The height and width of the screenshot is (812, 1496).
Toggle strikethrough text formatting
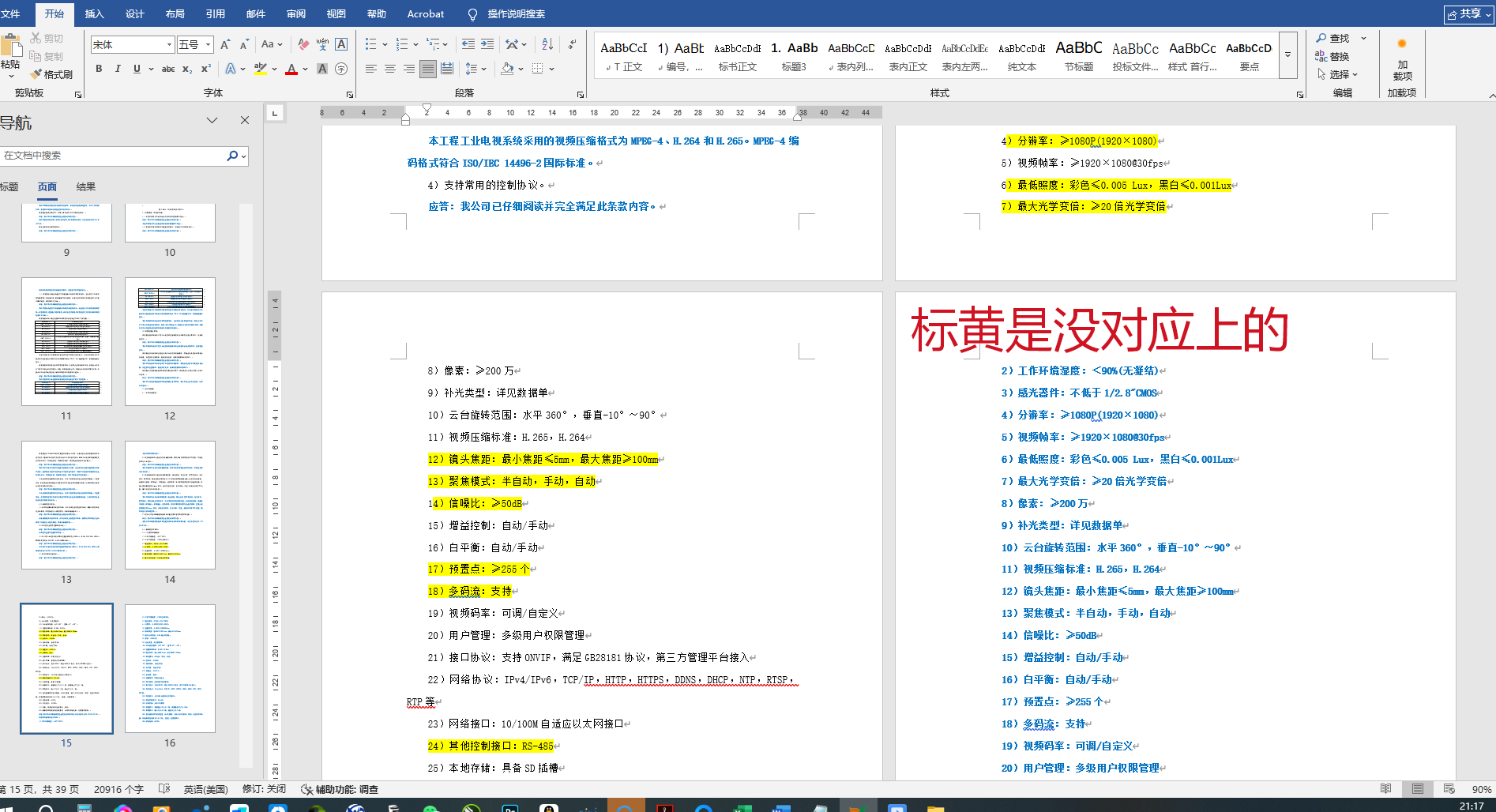(167, 69)
